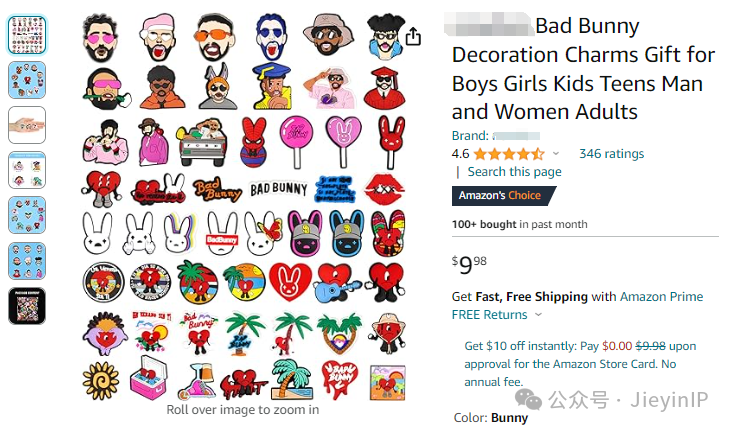Screen dimensions: 732x429
Task: Click the main charms product image
Action: 244,206
